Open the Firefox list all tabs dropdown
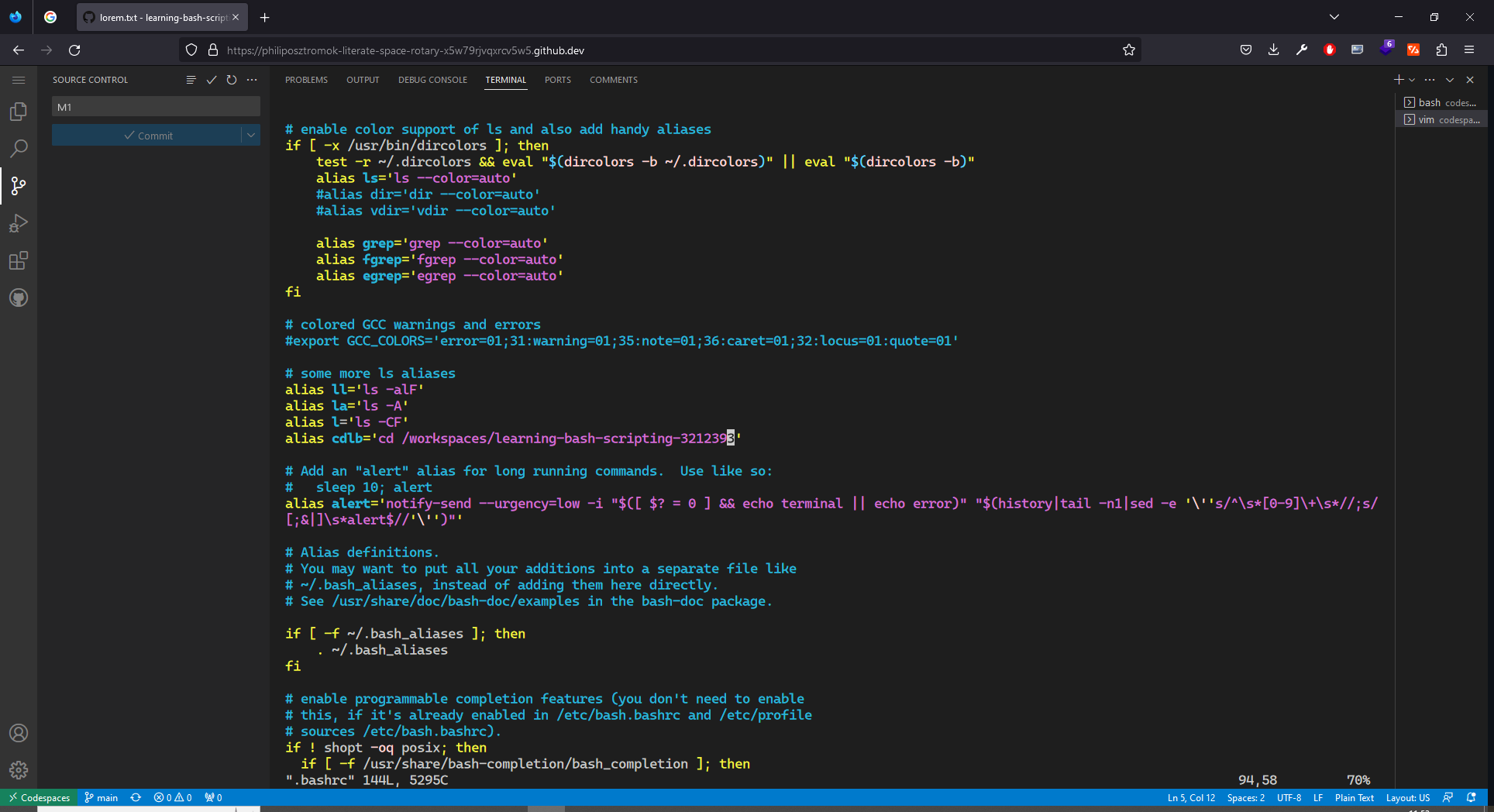Screen dimensions: 1494x812 pos(1334,17)
